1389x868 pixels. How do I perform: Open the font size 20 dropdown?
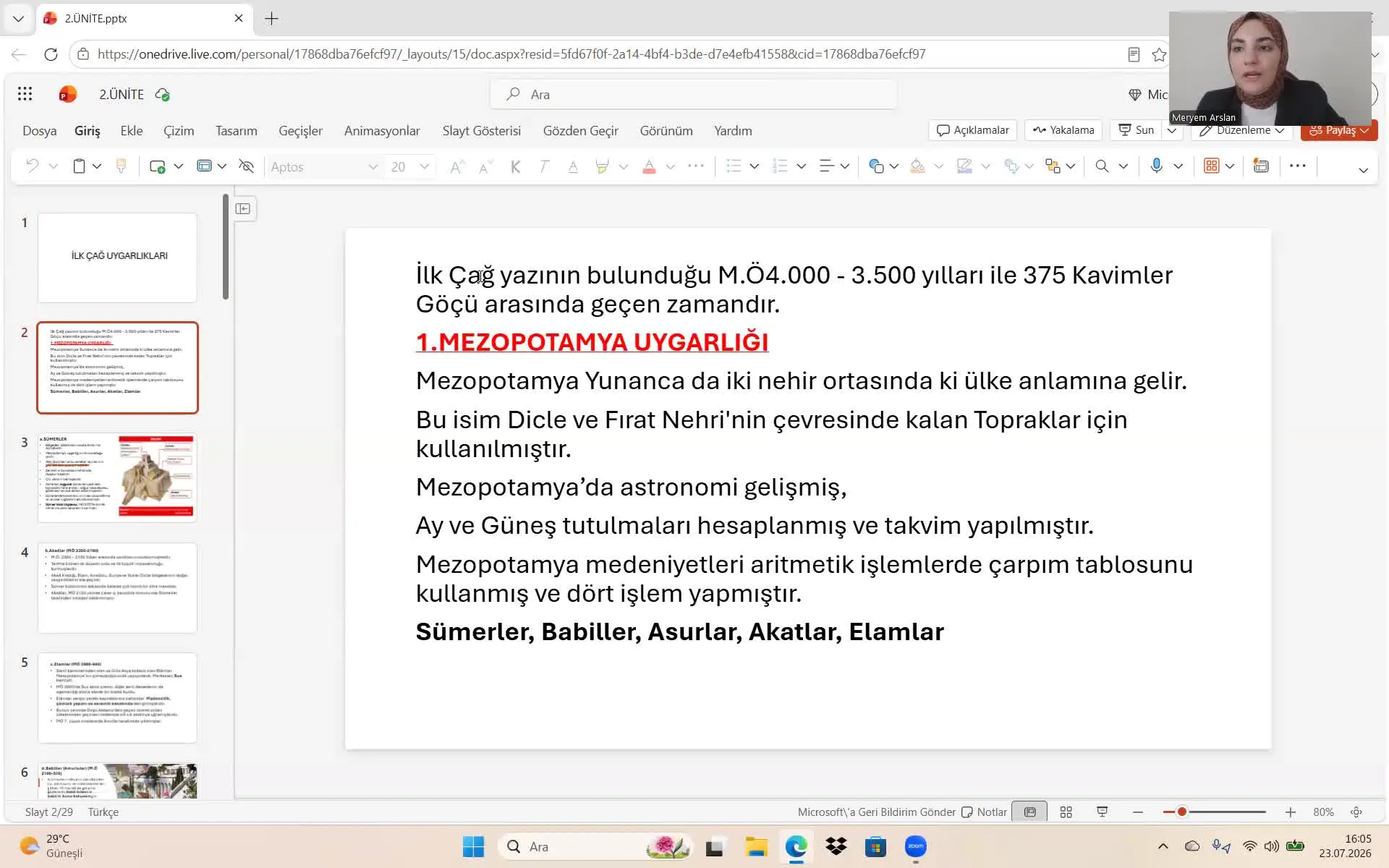(425, 167)
